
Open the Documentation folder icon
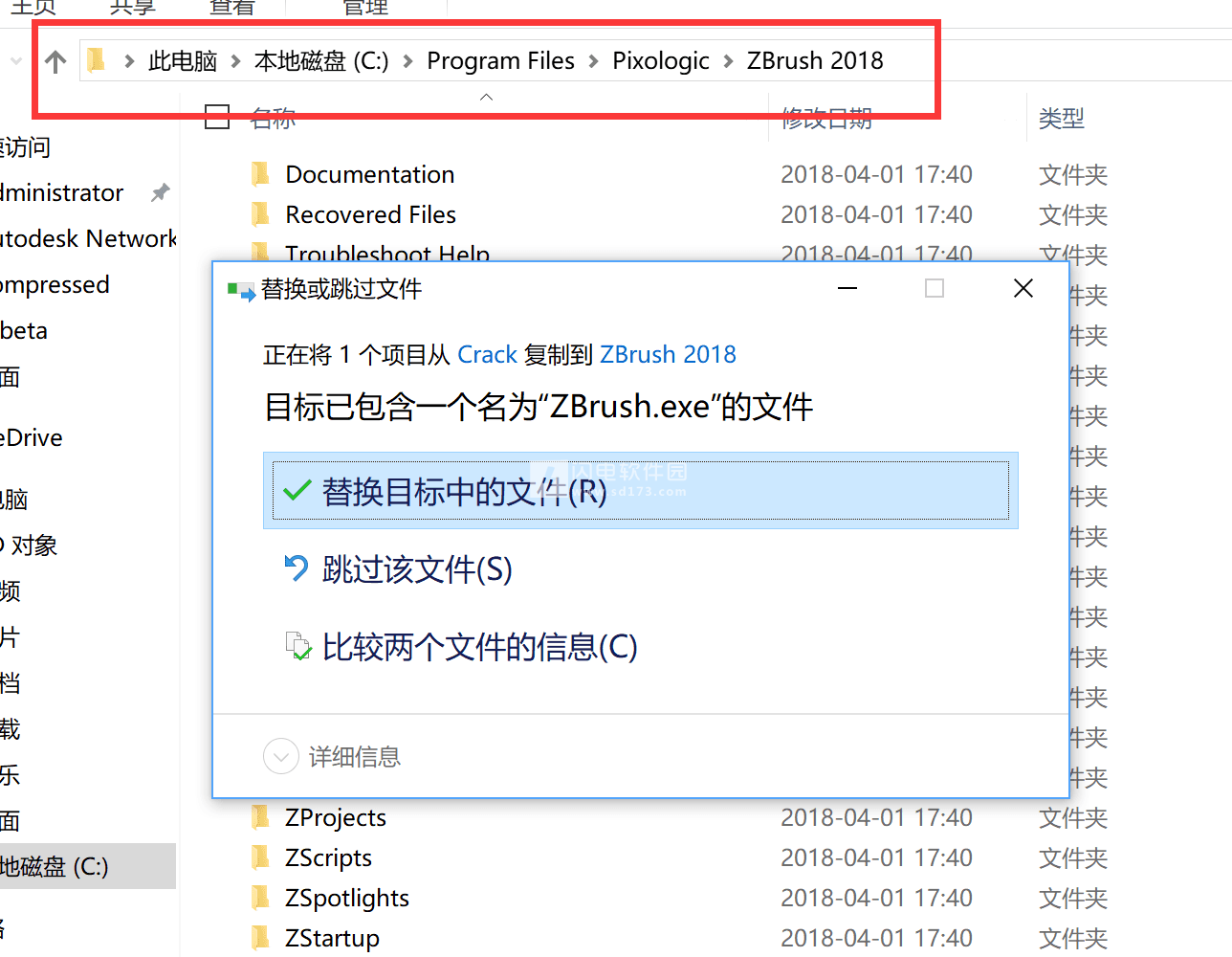click(x=260, y=174)
